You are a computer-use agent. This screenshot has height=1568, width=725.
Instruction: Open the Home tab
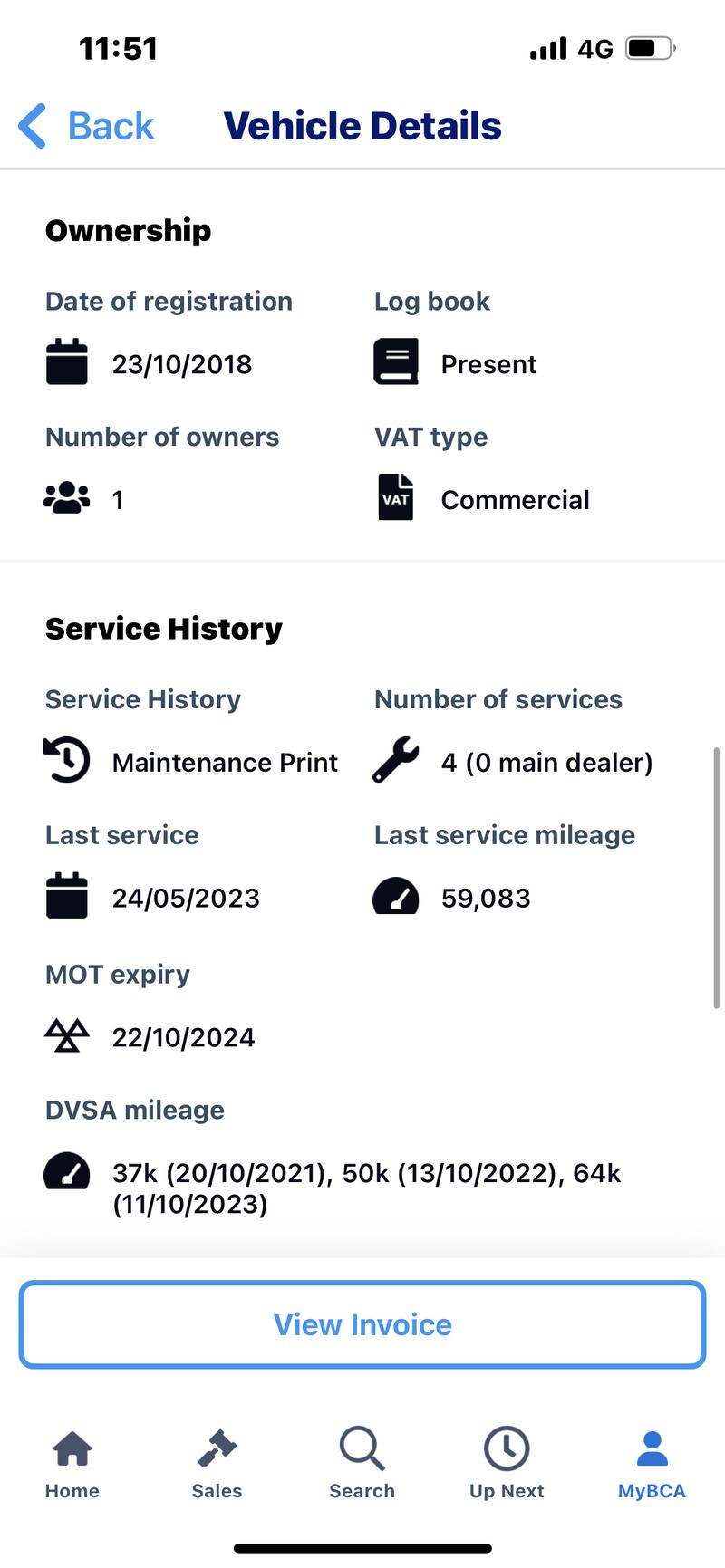(72, 1465)
